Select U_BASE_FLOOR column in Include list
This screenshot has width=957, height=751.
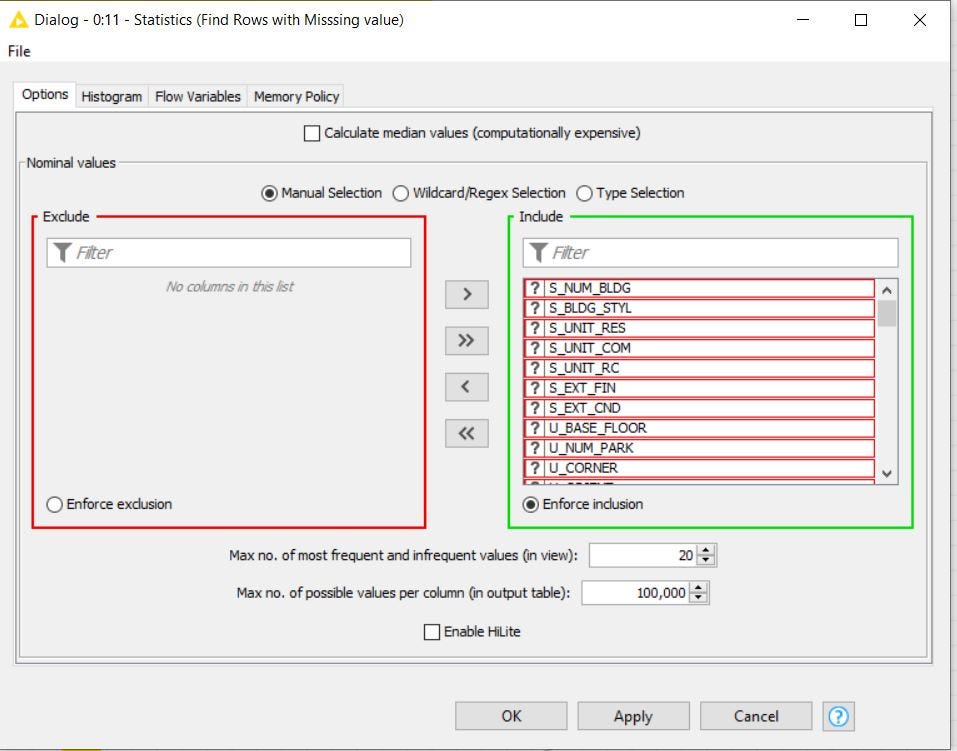(699, 428)
